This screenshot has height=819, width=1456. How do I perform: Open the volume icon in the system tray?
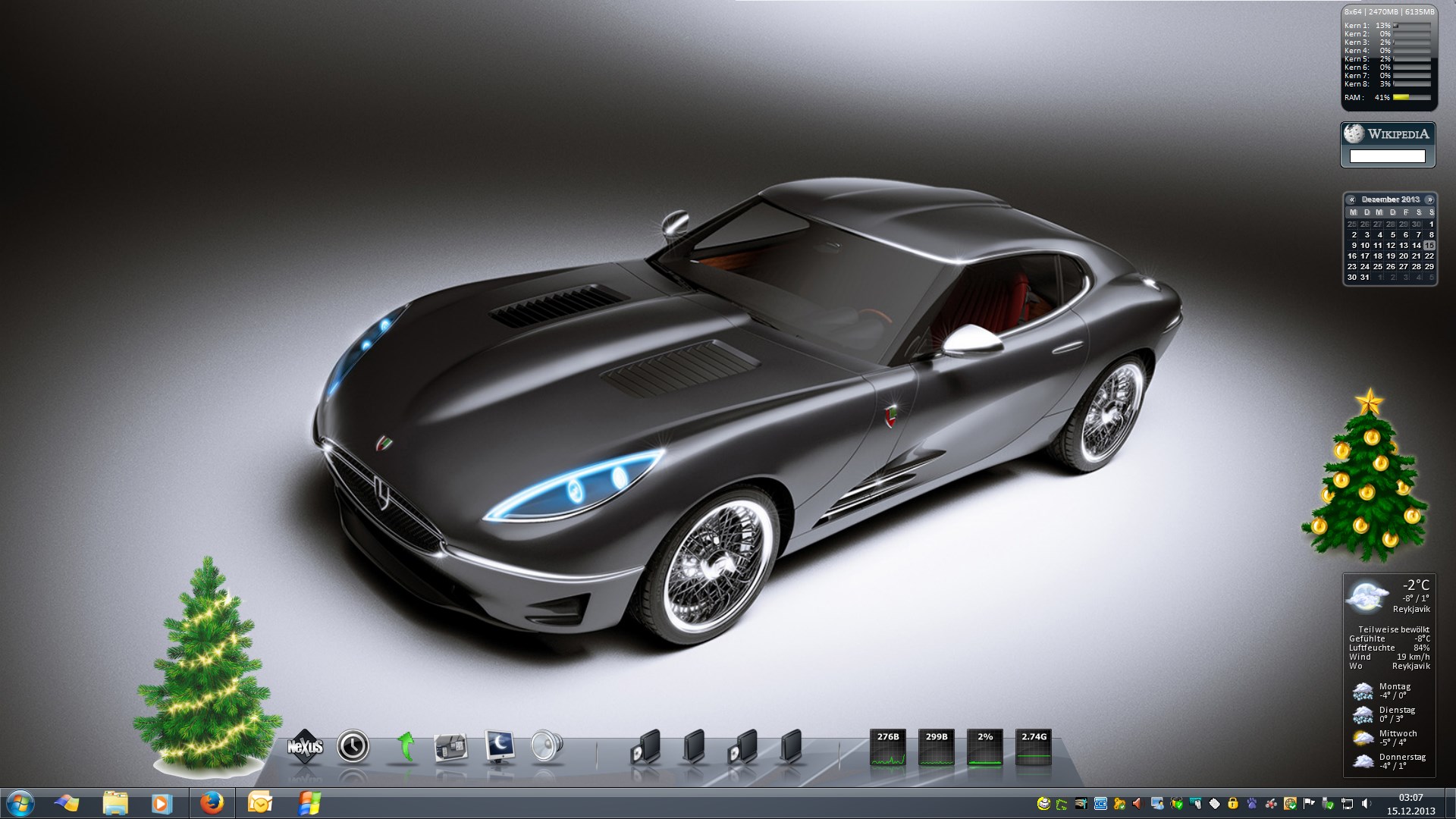pos(1366,803)
